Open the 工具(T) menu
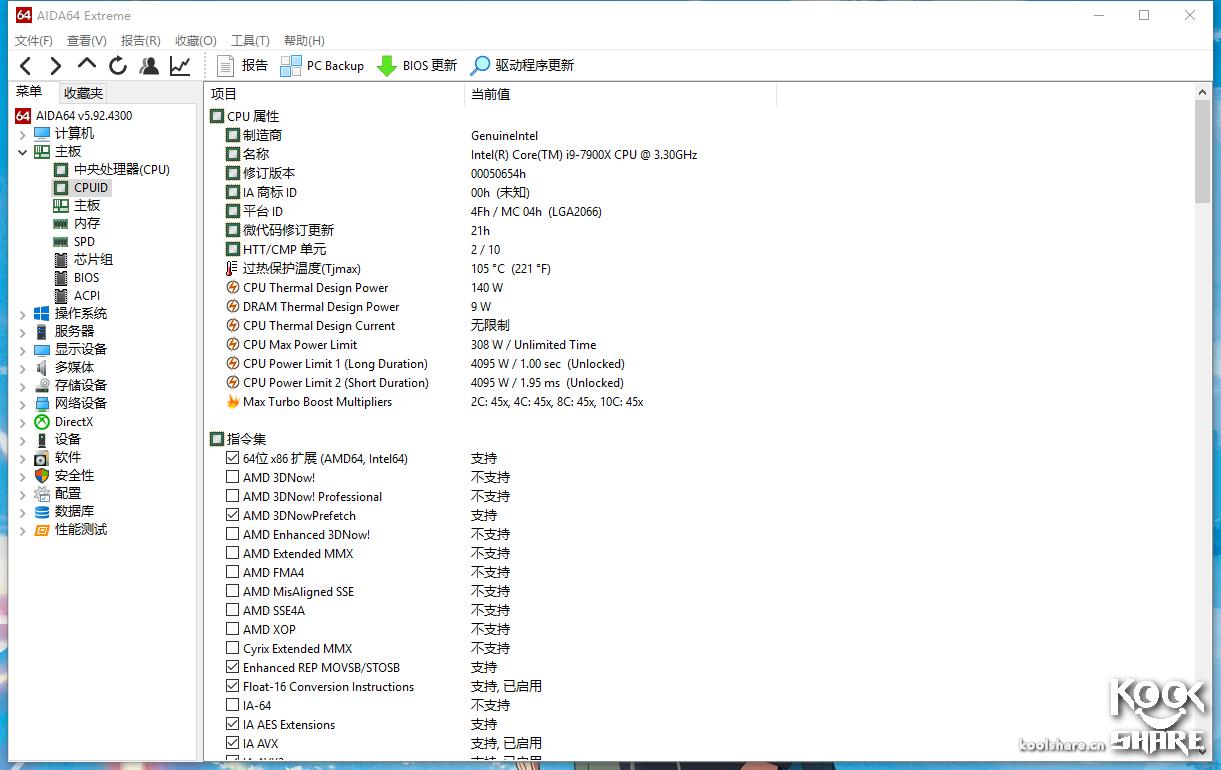This screenshot has width=1221, height=770. tap(249, 40)
